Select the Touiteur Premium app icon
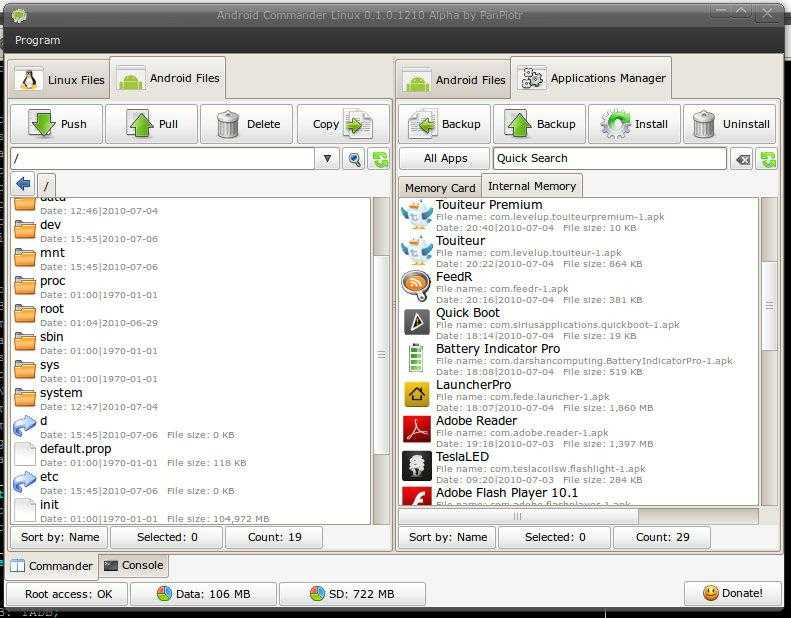 pyautogui.click(x=417, y=213)
